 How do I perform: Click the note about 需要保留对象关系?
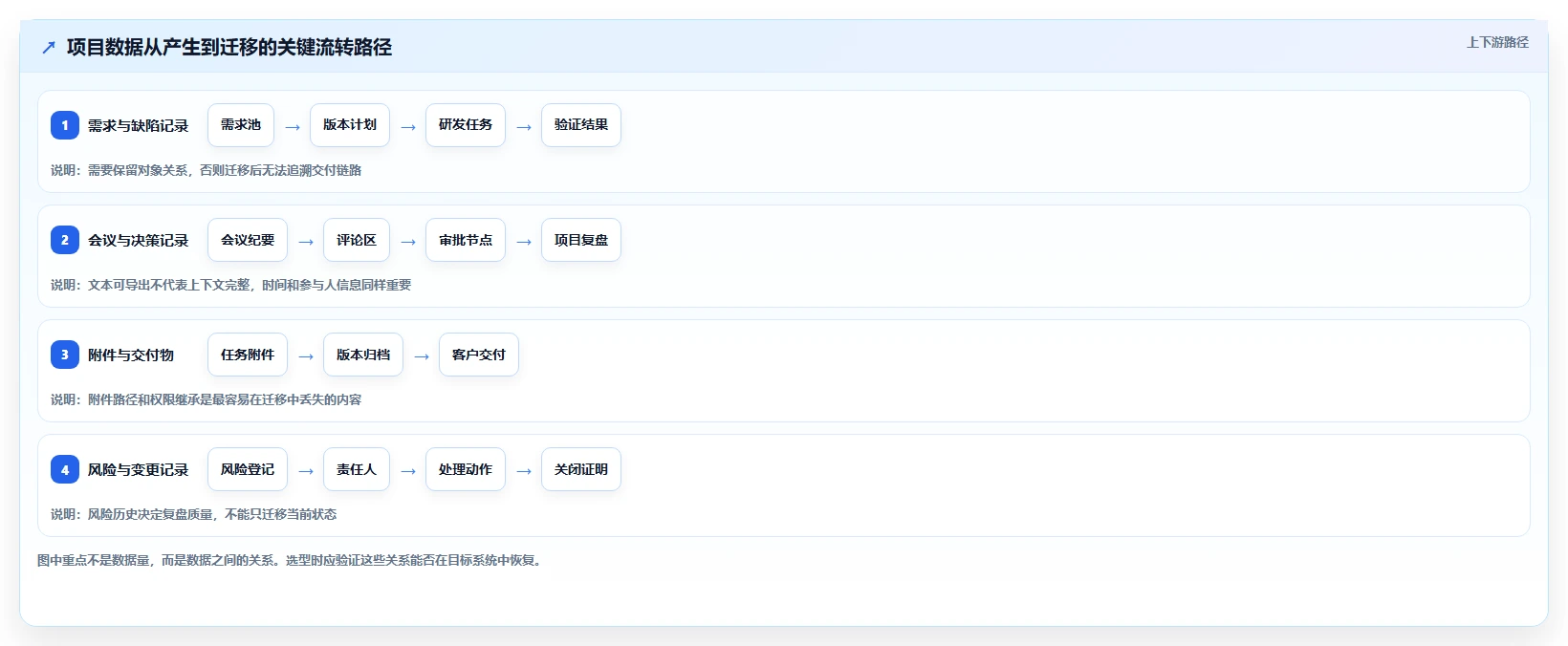coord(207,170)
